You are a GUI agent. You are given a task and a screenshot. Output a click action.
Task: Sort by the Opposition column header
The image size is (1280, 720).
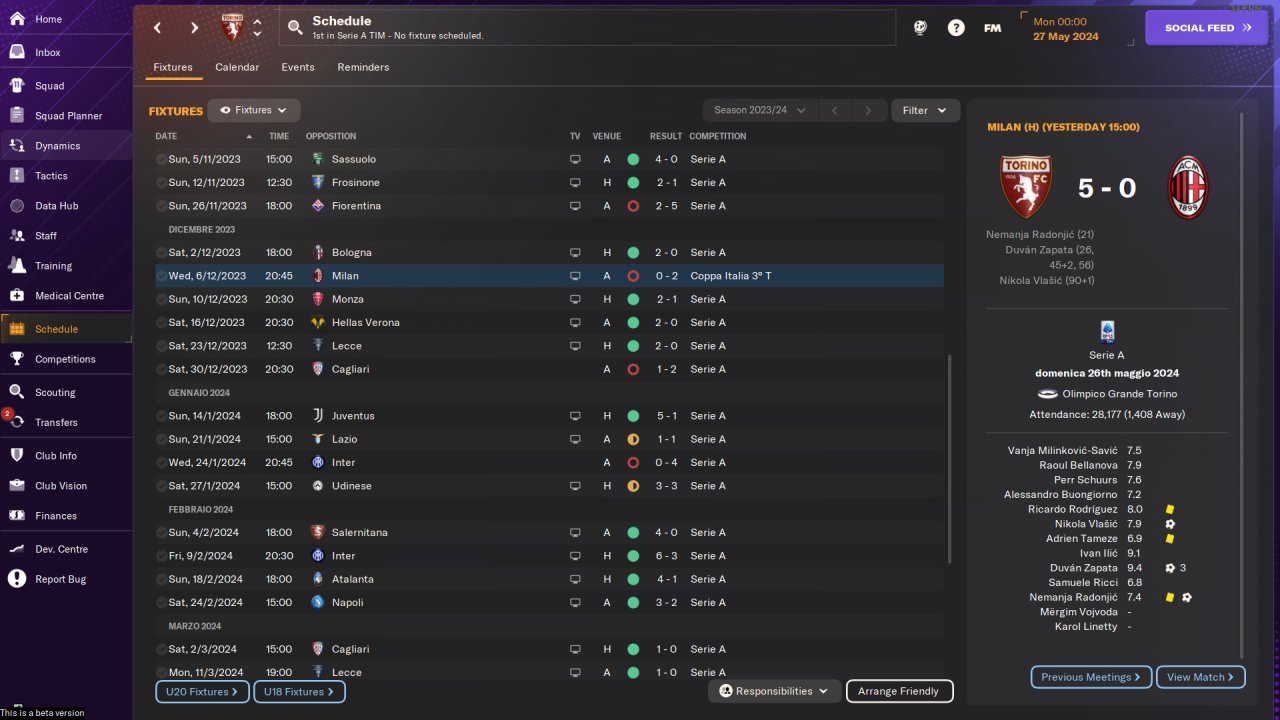[x=331, y=136]
